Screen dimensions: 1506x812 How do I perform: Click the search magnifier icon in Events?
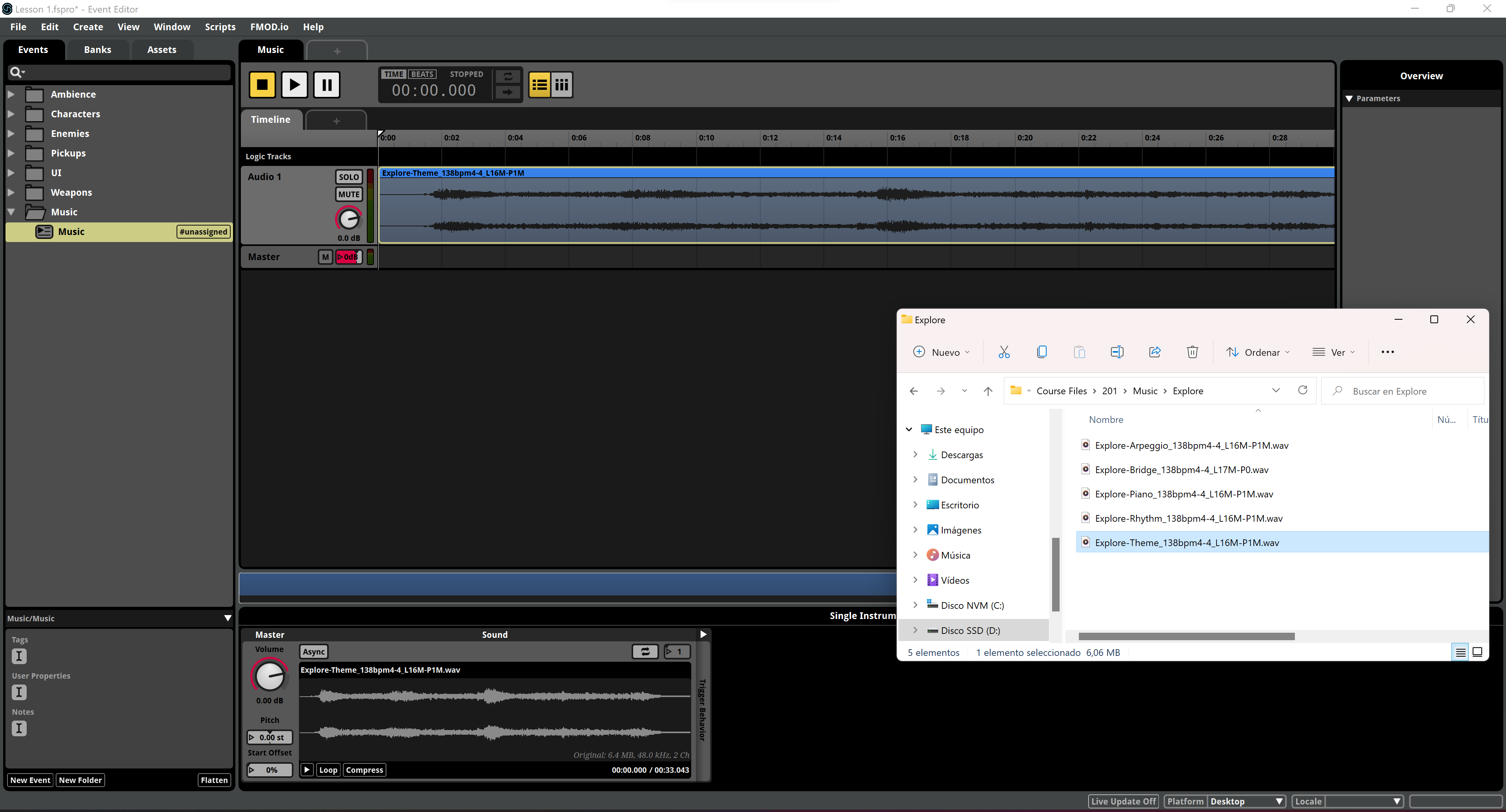point(16,72)
